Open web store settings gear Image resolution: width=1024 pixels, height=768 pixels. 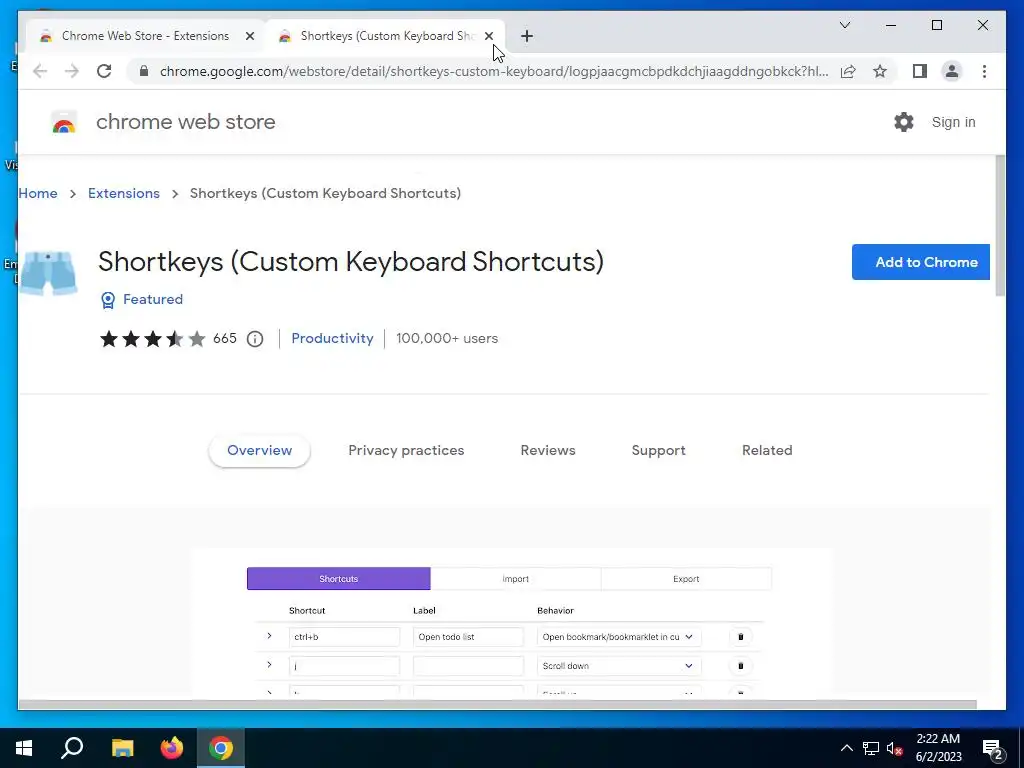pyautogui.click(x=904, y=122)
